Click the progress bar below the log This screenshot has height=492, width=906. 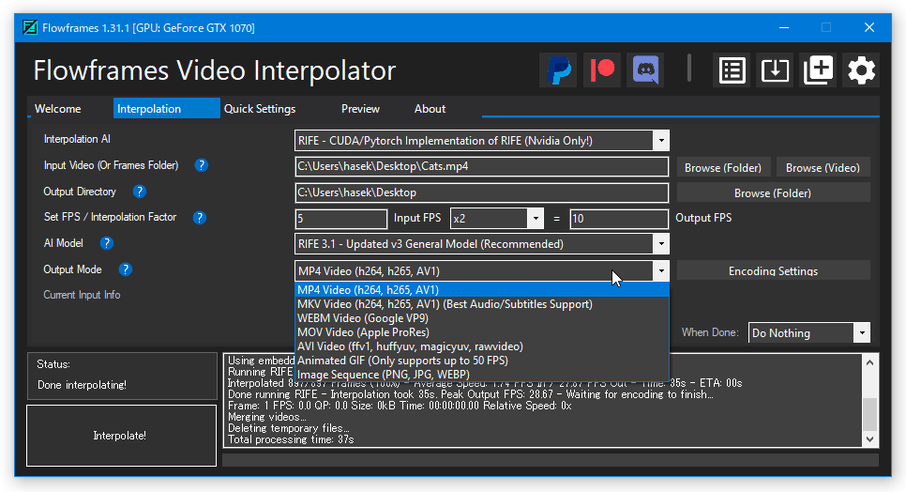[x=551, y=460]
